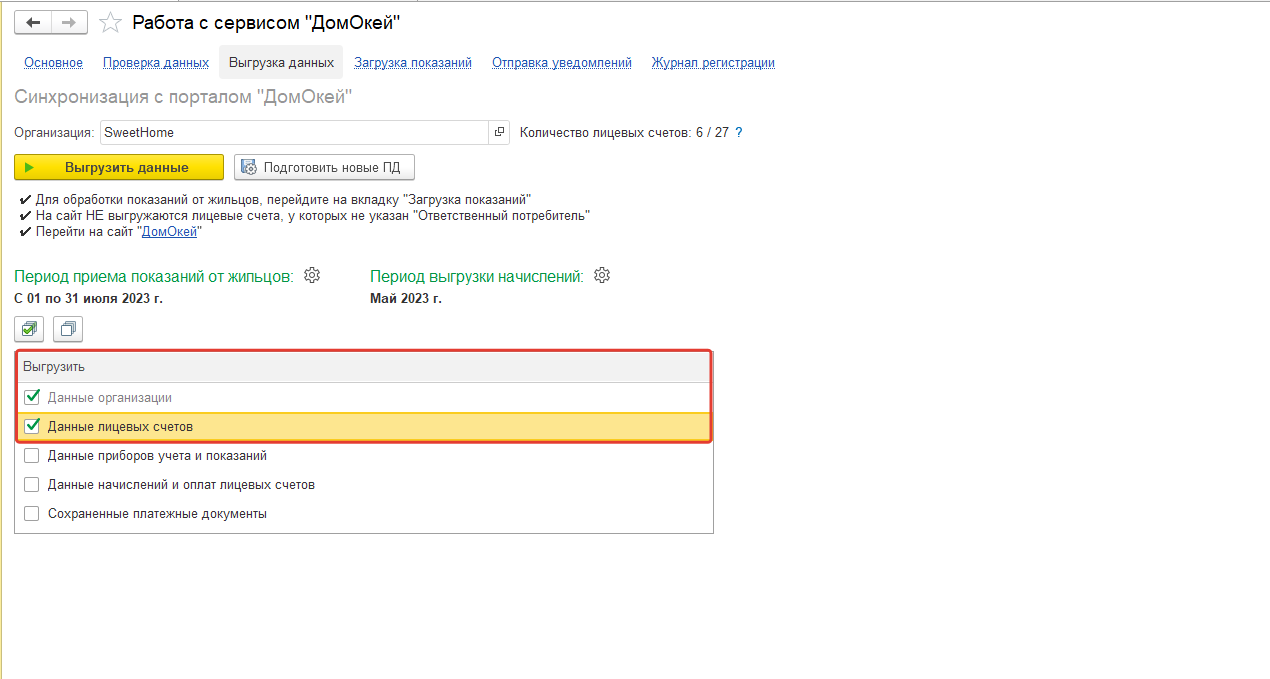Toggle Данные организации checkbox

point(32,397)
